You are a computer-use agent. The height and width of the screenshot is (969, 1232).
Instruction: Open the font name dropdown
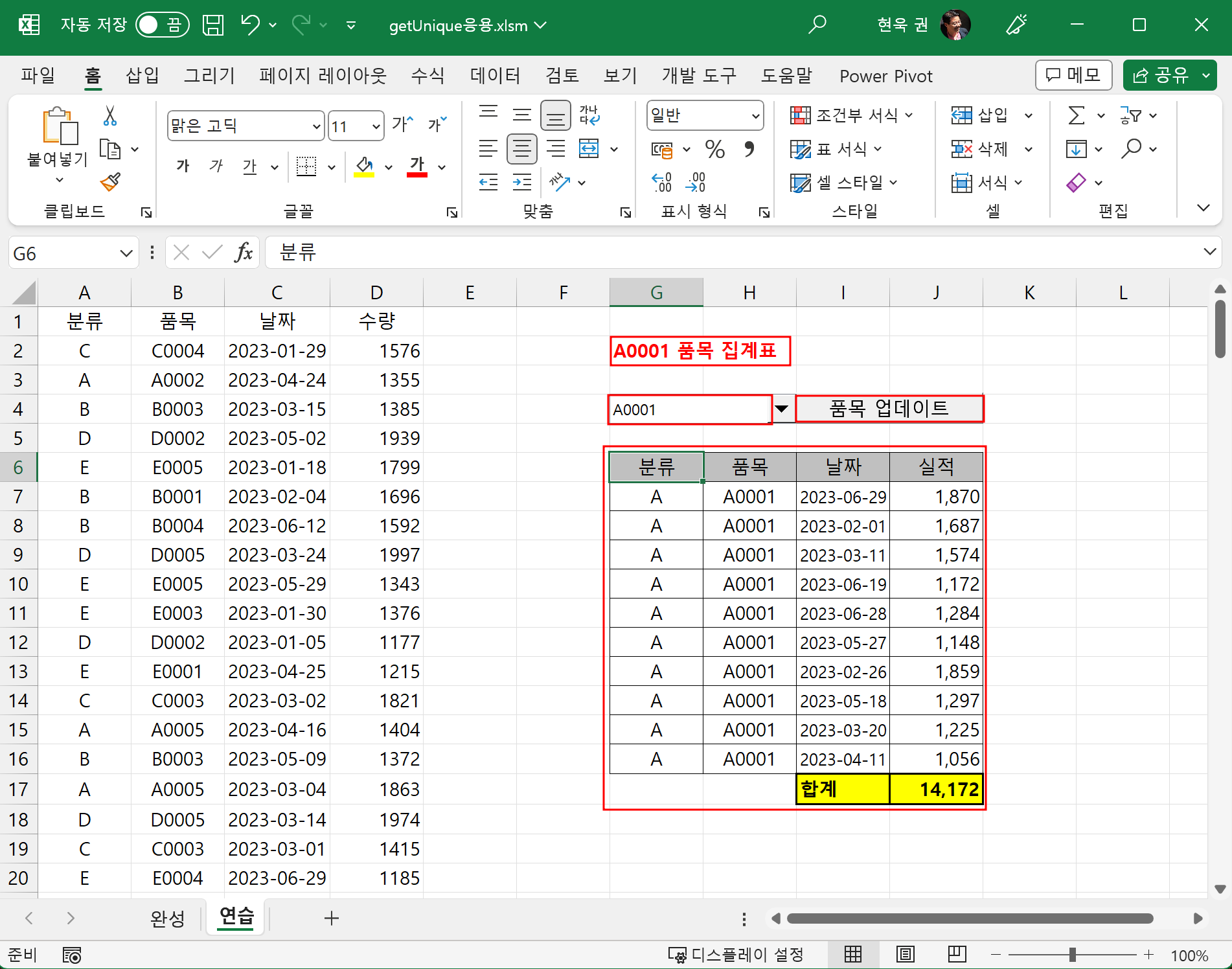pos(316,126)
